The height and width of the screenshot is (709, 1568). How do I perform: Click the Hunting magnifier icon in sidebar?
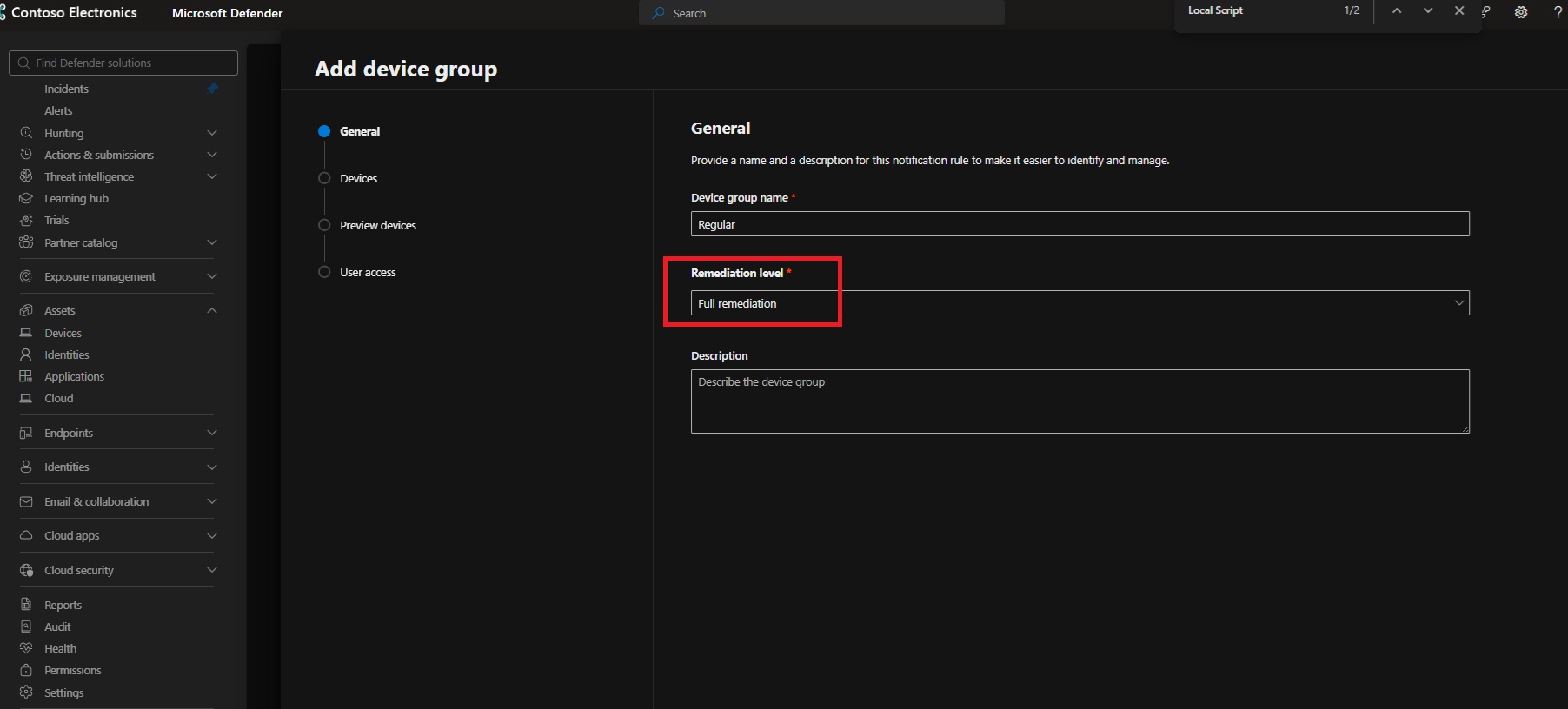26,133
